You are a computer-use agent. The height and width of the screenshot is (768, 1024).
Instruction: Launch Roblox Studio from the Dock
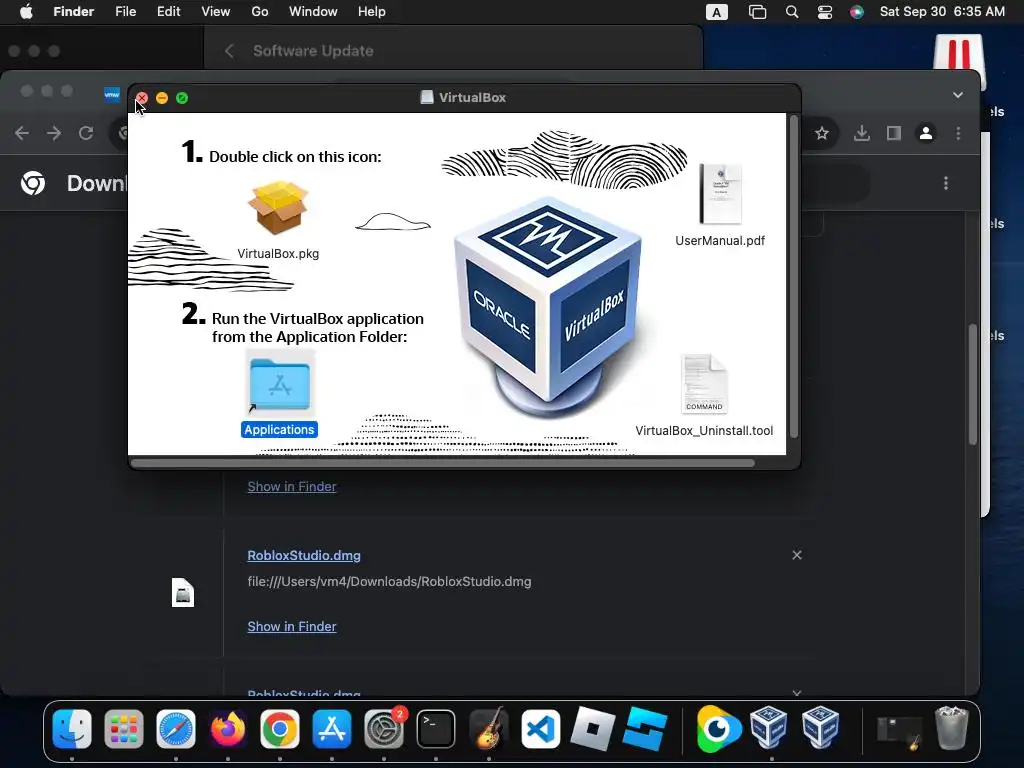click(x=645, y=728)
